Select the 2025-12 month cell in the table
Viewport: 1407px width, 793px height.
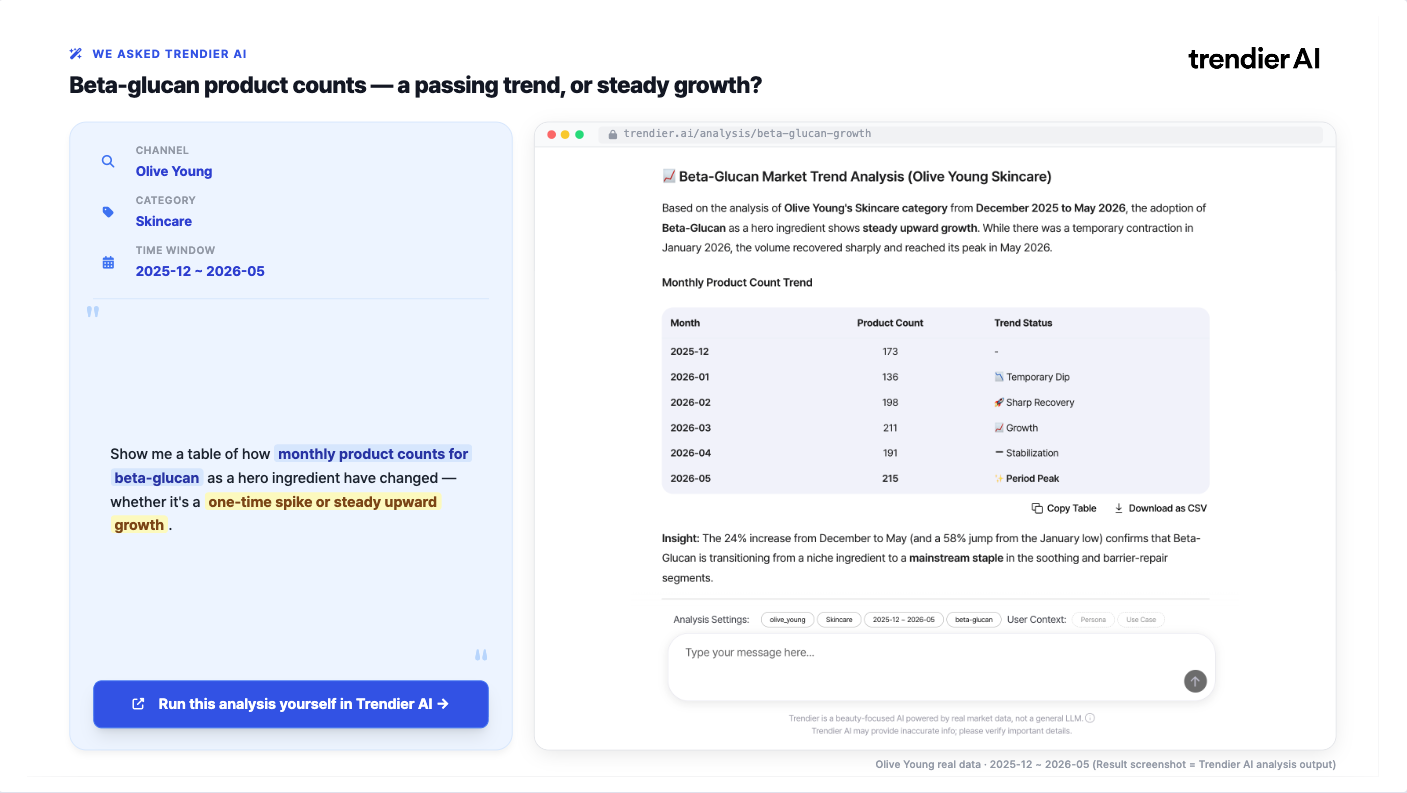[x=689, y=352]
